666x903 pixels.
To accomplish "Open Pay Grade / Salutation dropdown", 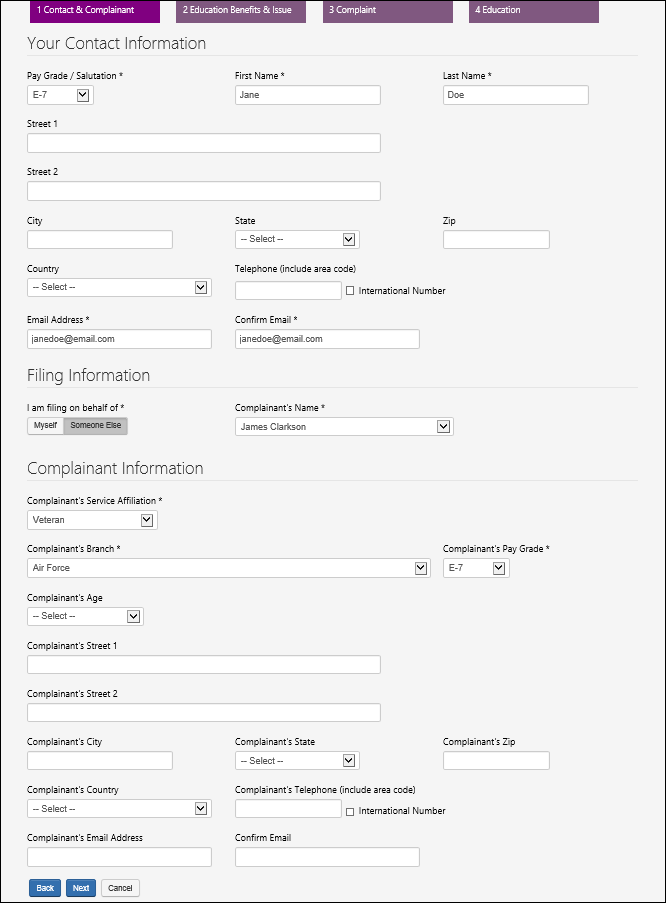I will click(x=60, y=95).
